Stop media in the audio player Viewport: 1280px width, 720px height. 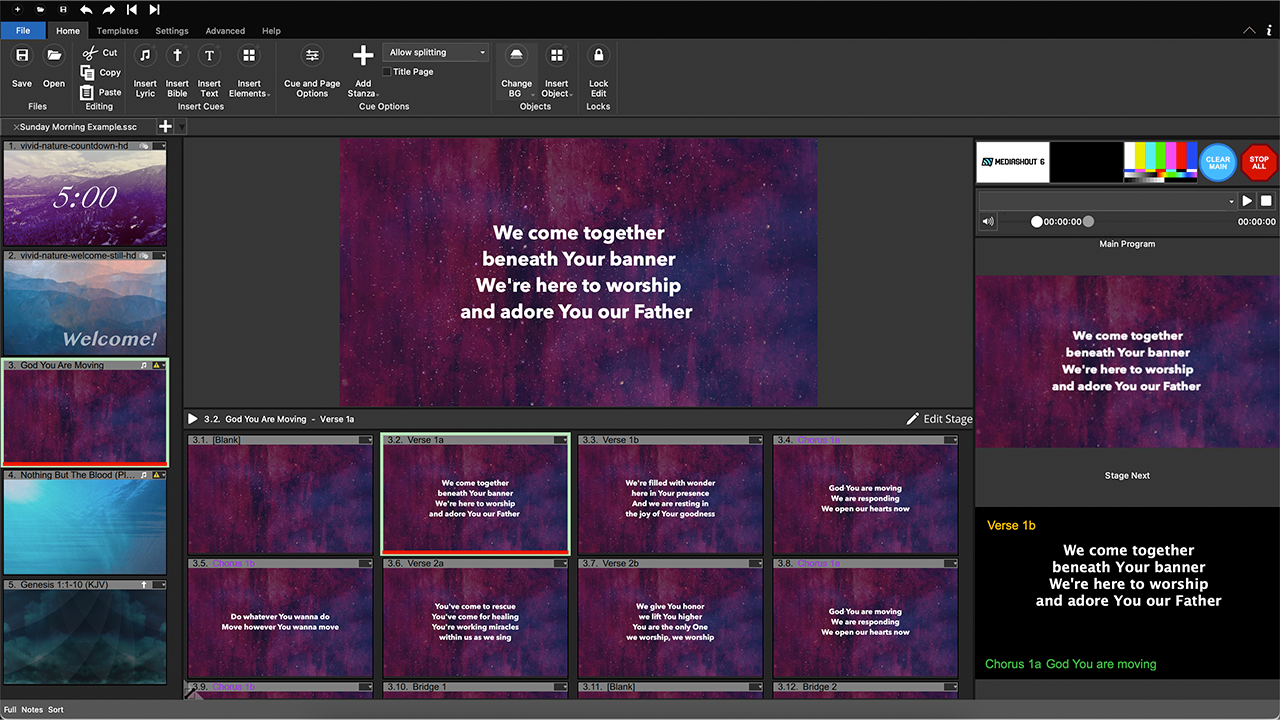[1266, 201]
